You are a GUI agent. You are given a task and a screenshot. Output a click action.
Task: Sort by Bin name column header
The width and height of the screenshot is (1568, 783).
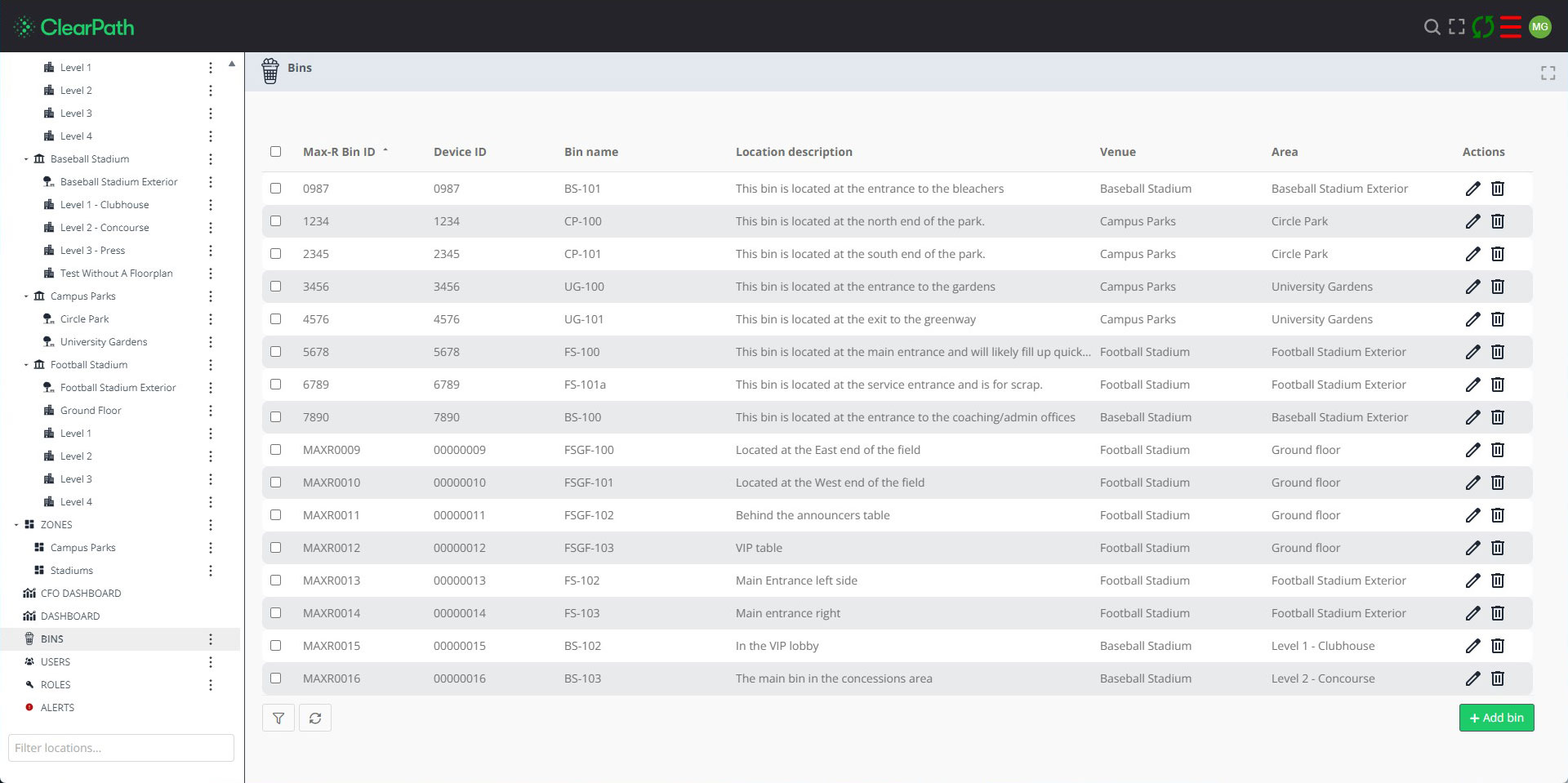[x=591, y=152]
